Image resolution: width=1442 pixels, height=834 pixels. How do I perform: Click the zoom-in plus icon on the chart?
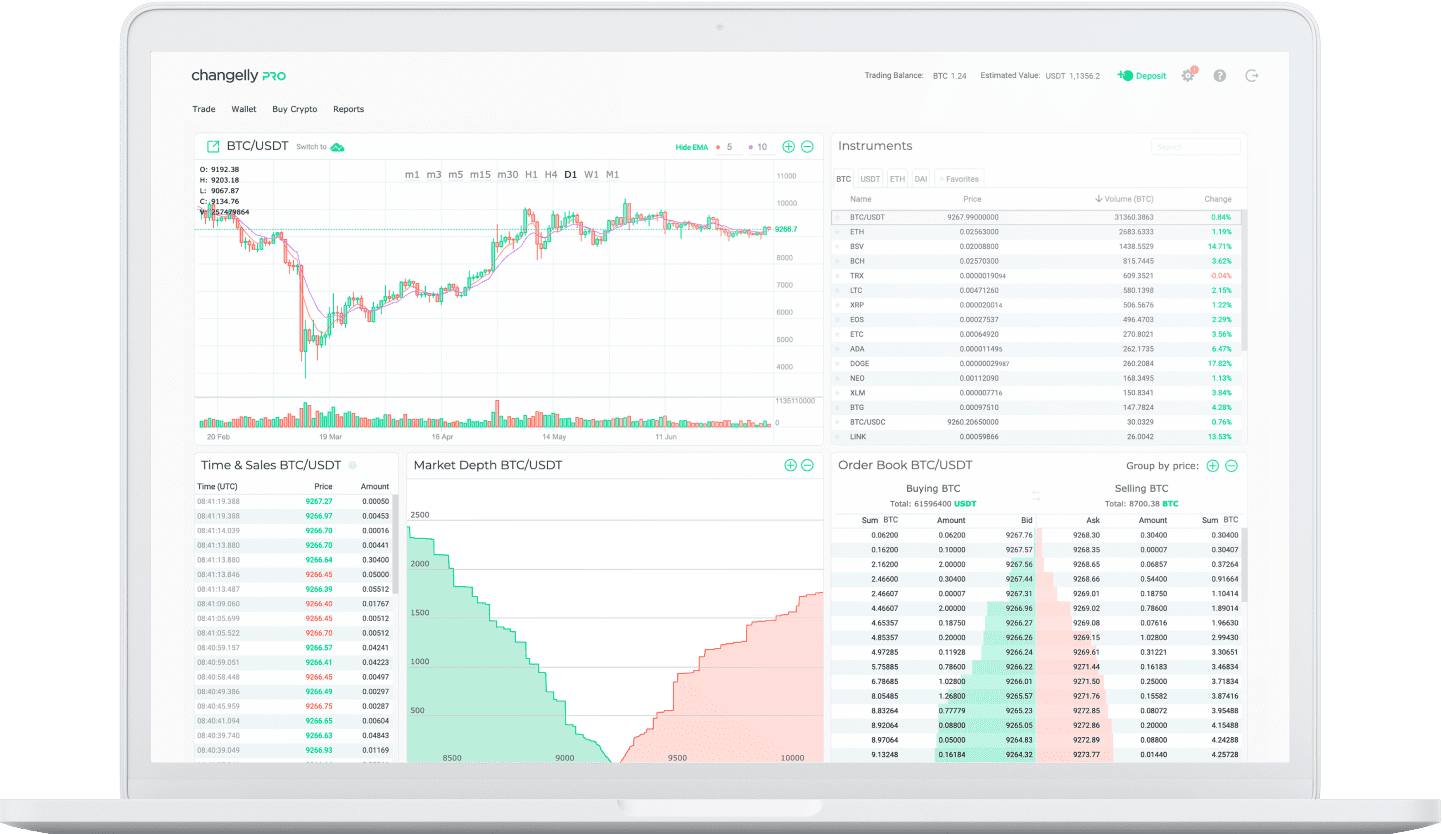(790, 146)
